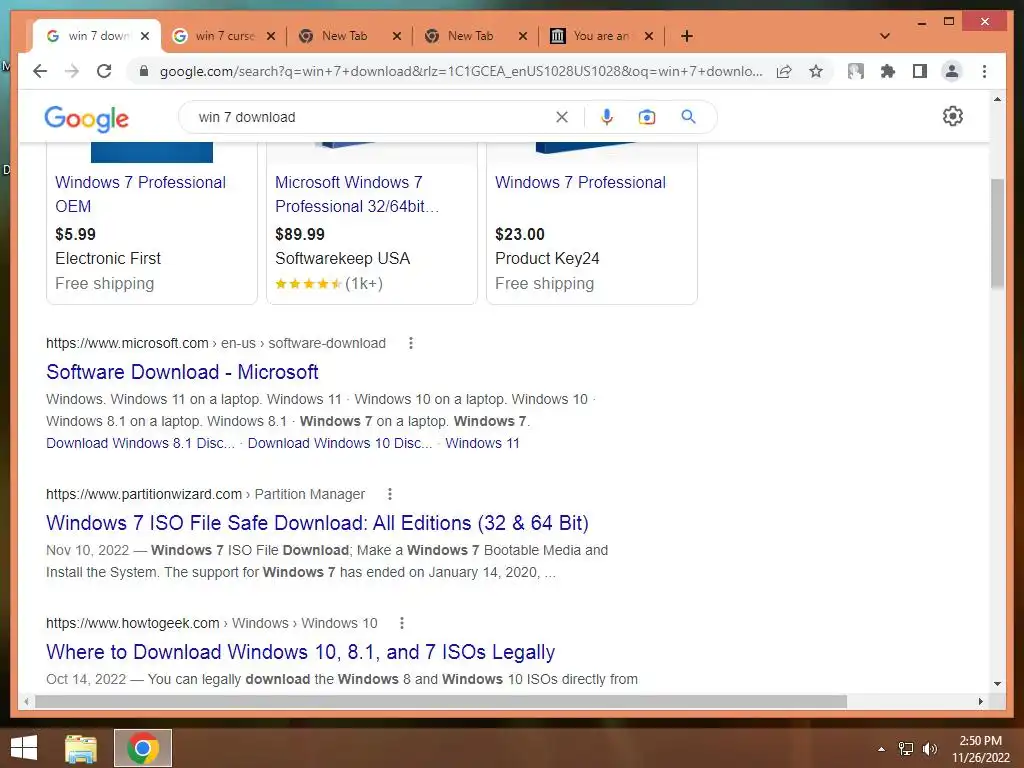Open options for the partitionwizard.com result

[390, 494]
